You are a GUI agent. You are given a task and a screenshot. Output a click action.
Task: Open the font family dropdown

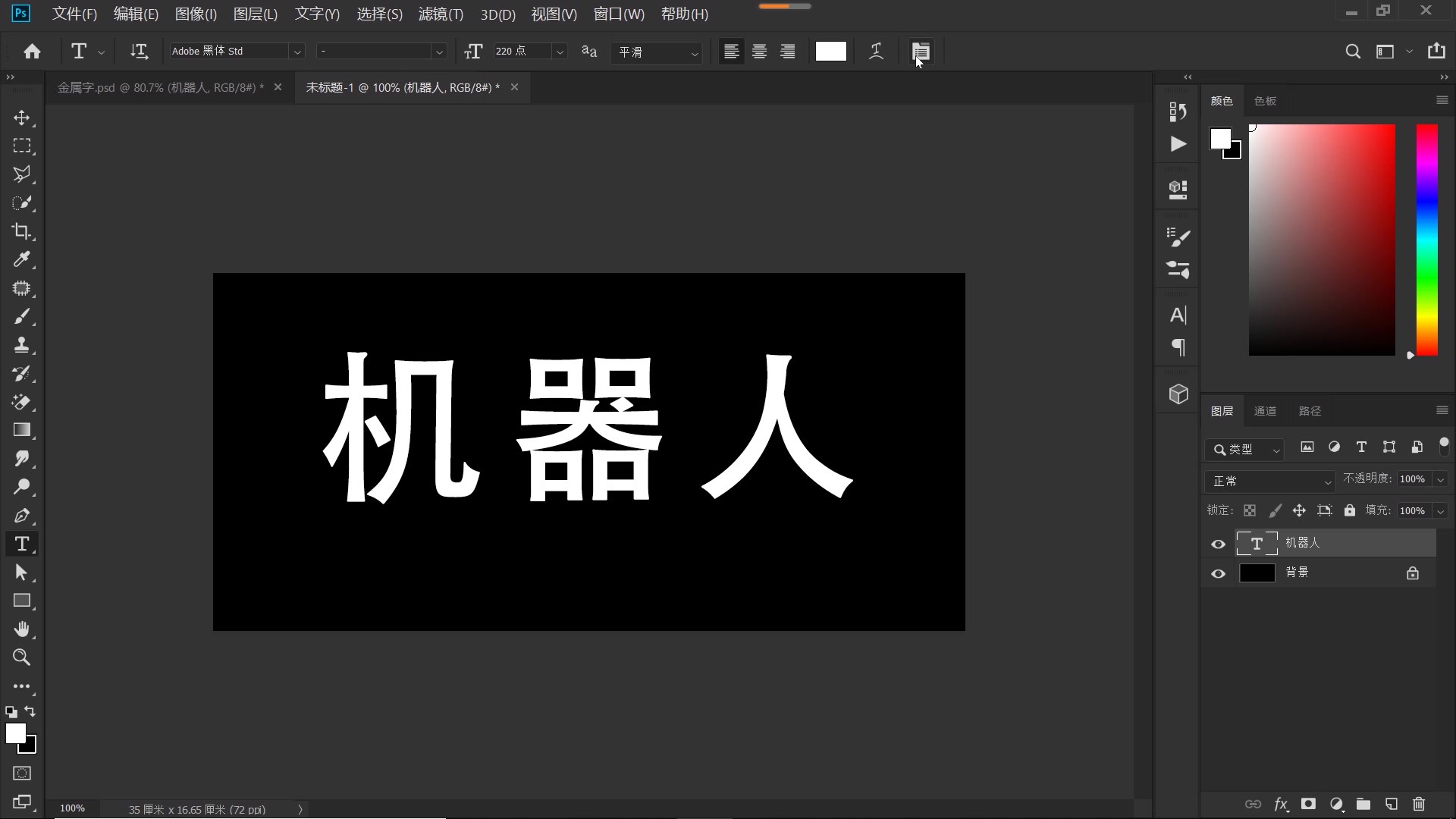[298, 51]
